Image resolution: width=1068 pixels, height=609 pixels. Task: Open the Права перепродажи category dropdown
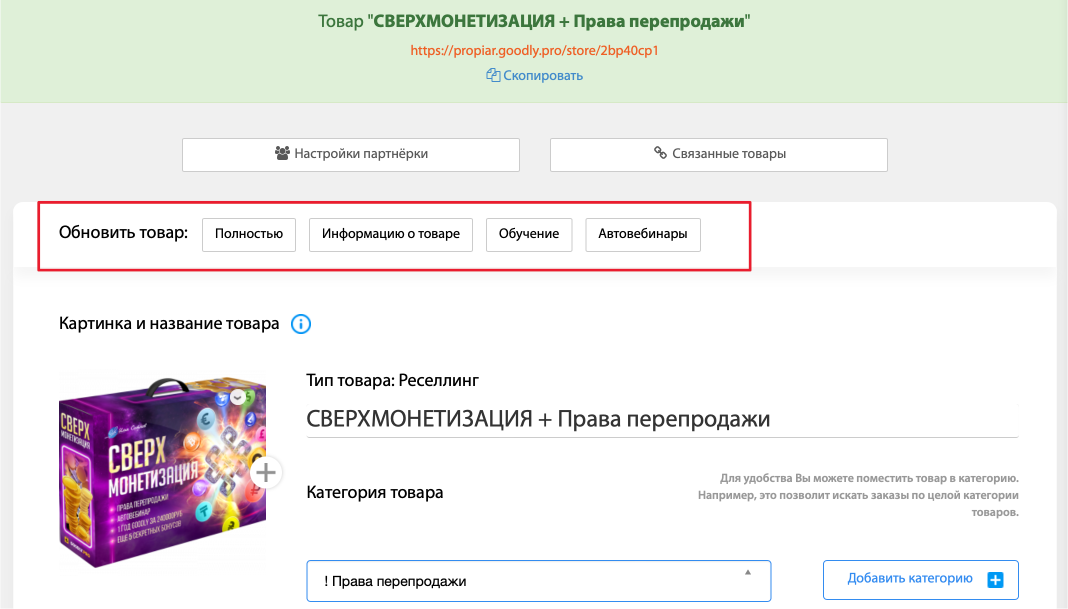[539, 581]
